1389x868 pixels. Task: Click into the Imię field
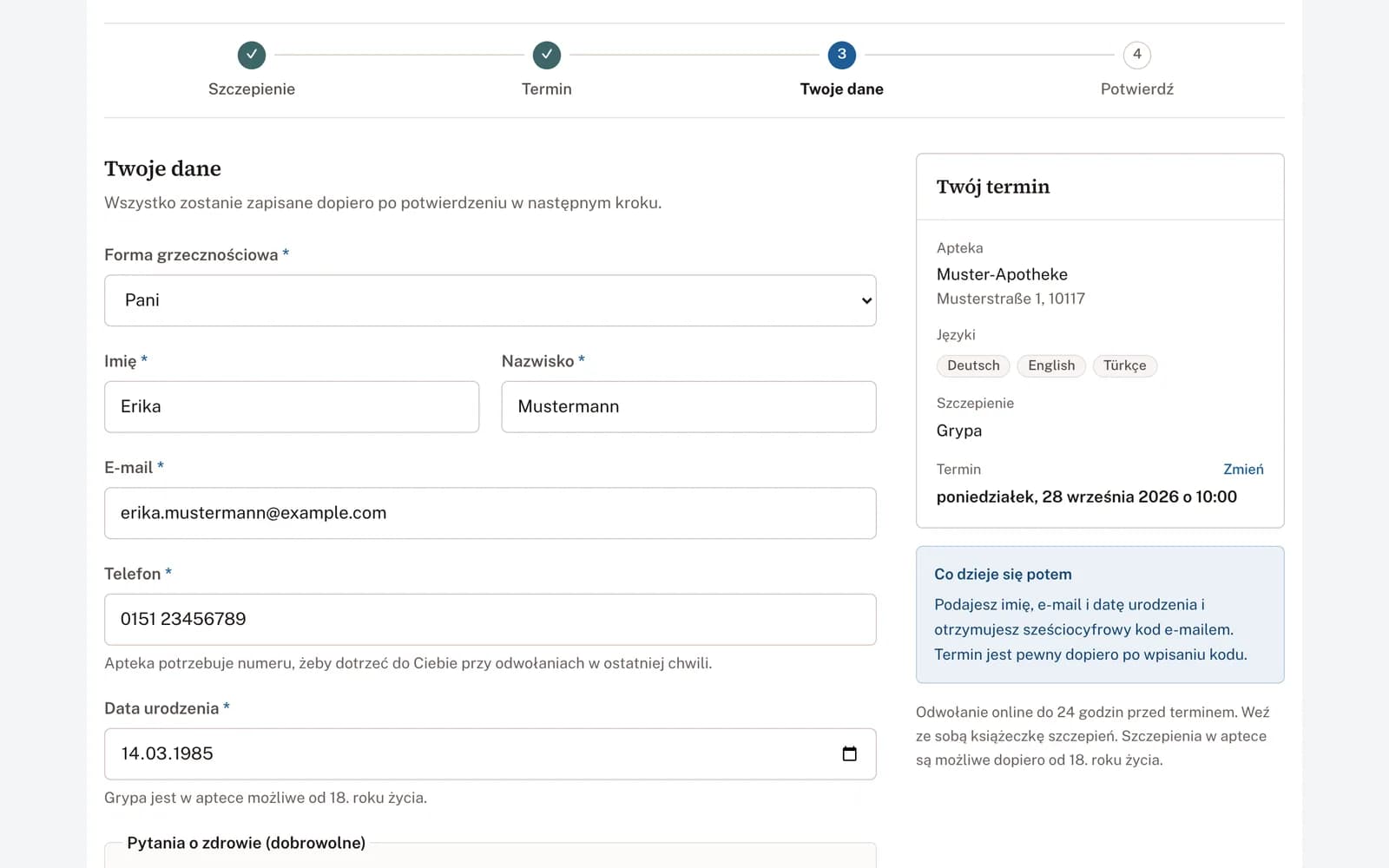(x=292, y=406)
